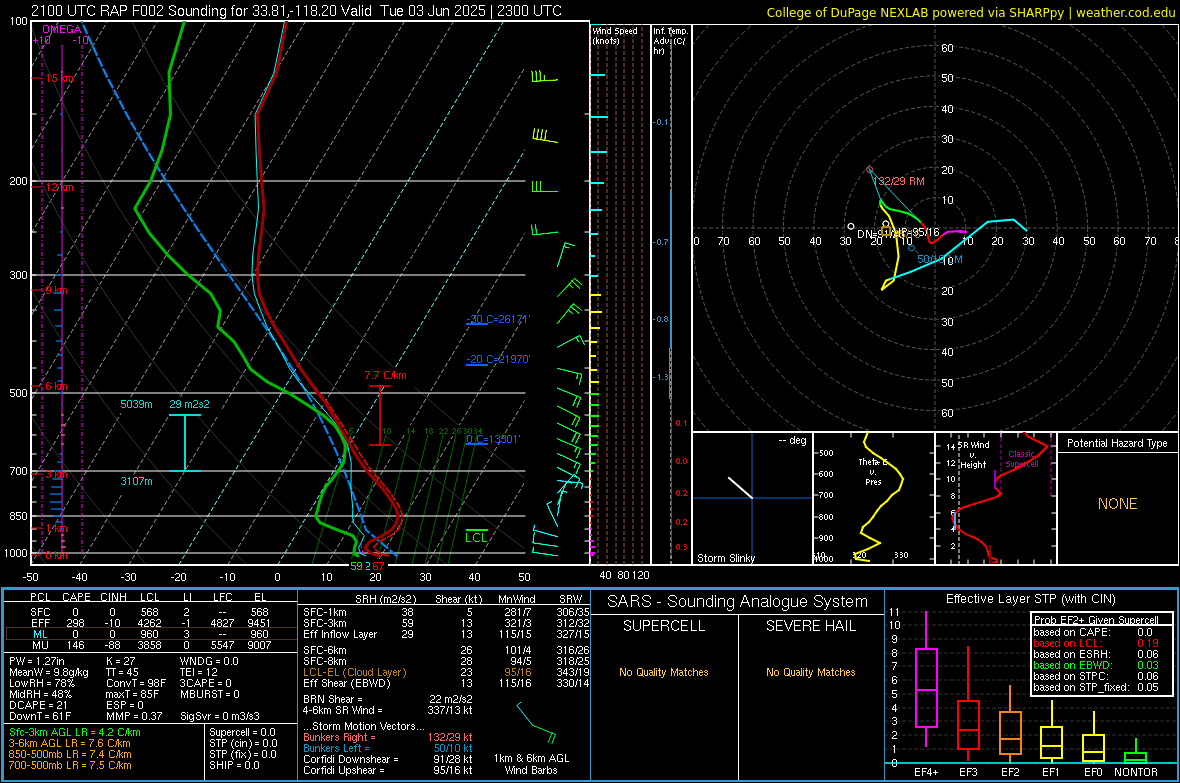Click the SHIP = 0.0 index

pyautogui.click(x=234, y=765)
